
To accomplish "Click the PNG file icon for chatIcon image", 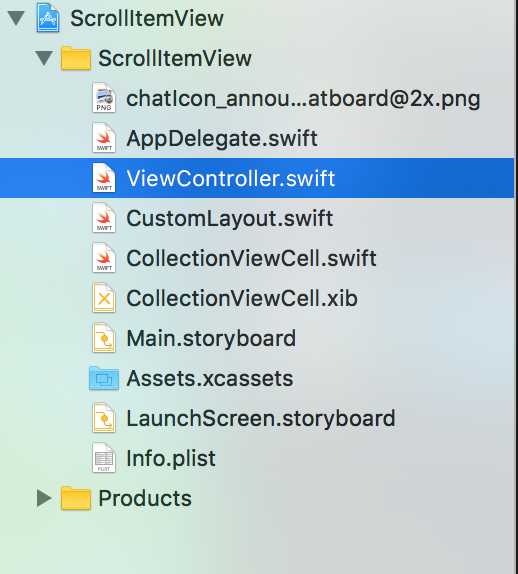I will coord(104,98).
